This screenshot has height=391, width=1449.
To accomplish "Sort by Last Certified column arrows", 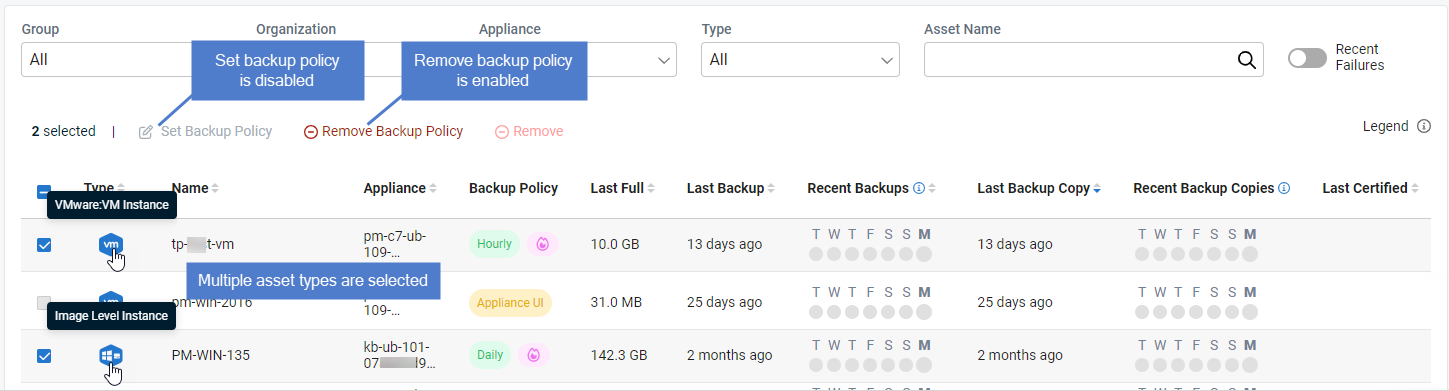I will (1416, 188).
